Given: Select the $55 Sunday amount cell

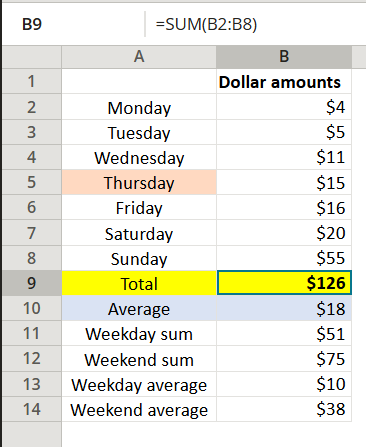Looking at the screenshot, I should pos(284,258).
